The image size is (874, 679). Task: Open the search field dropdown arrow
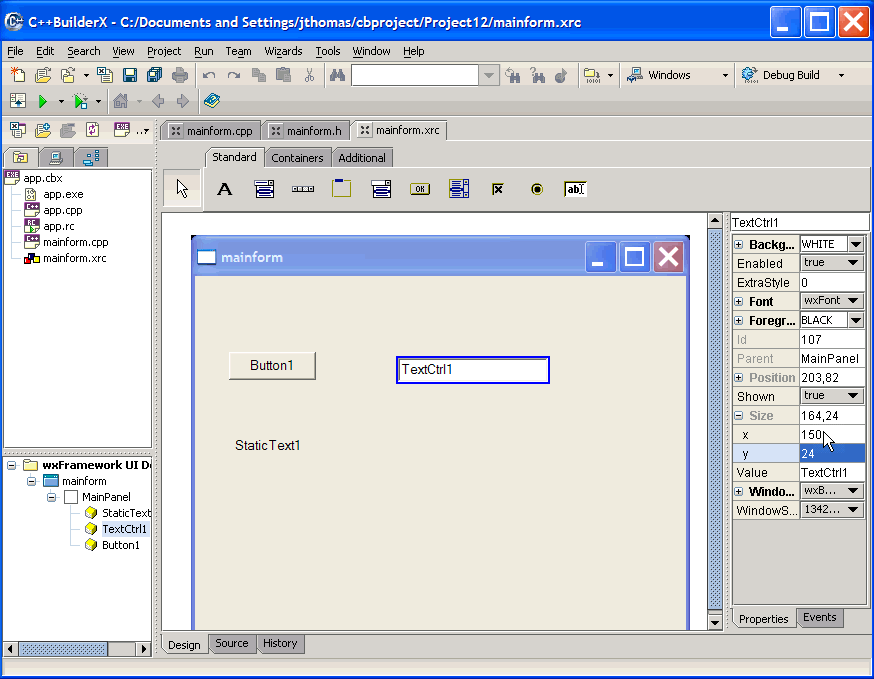(x=489, y=75)
